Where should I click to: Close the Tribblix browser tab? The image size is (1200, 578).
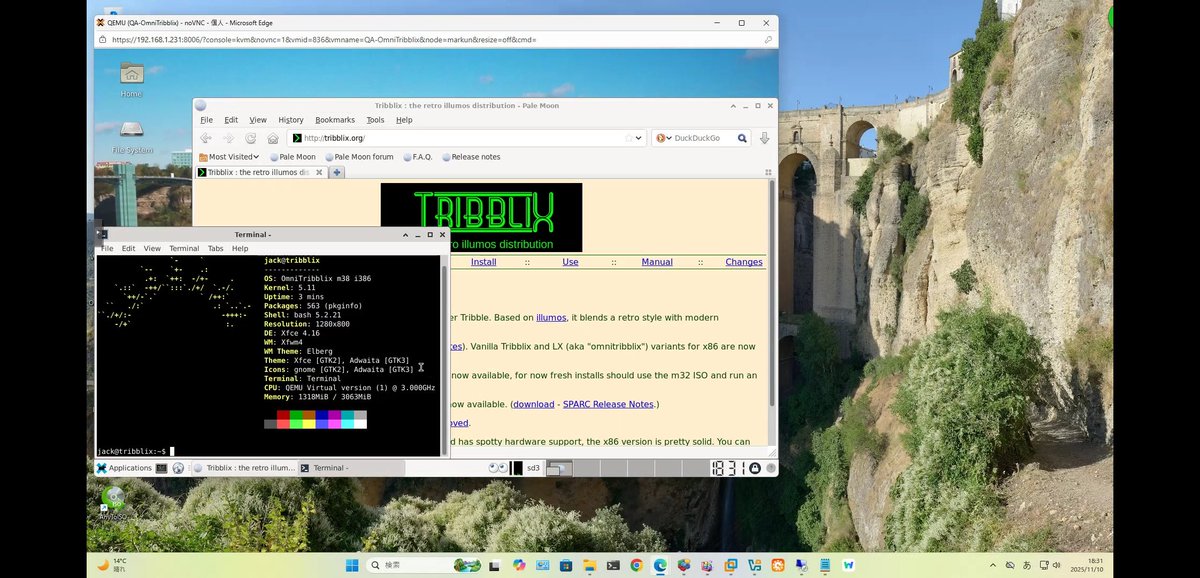319,172
